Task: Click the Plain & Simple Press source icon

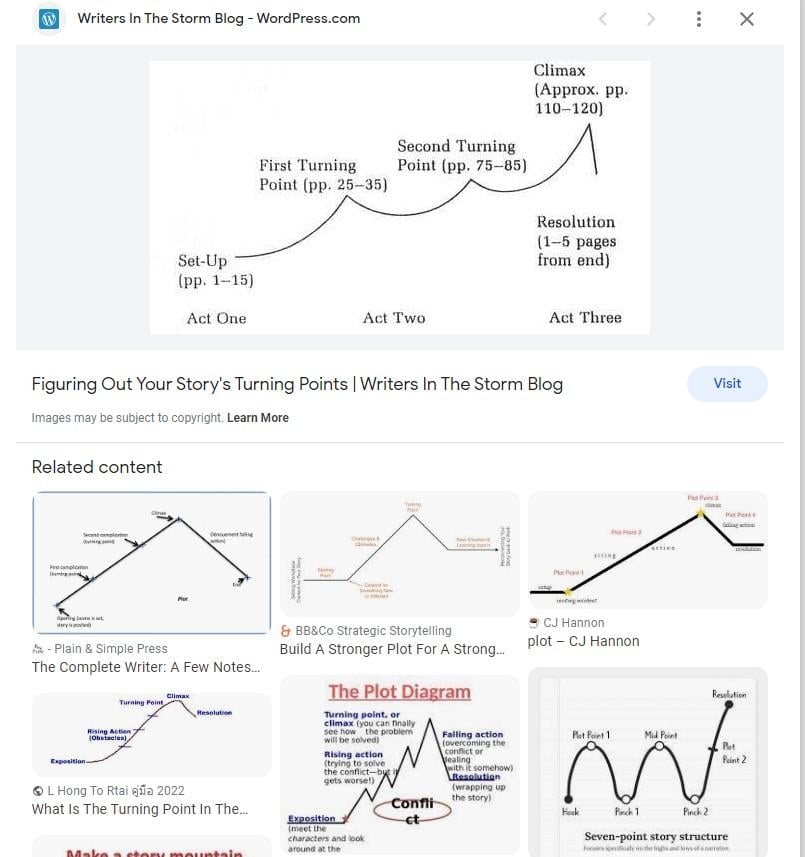Action: (x=39, y=649)
